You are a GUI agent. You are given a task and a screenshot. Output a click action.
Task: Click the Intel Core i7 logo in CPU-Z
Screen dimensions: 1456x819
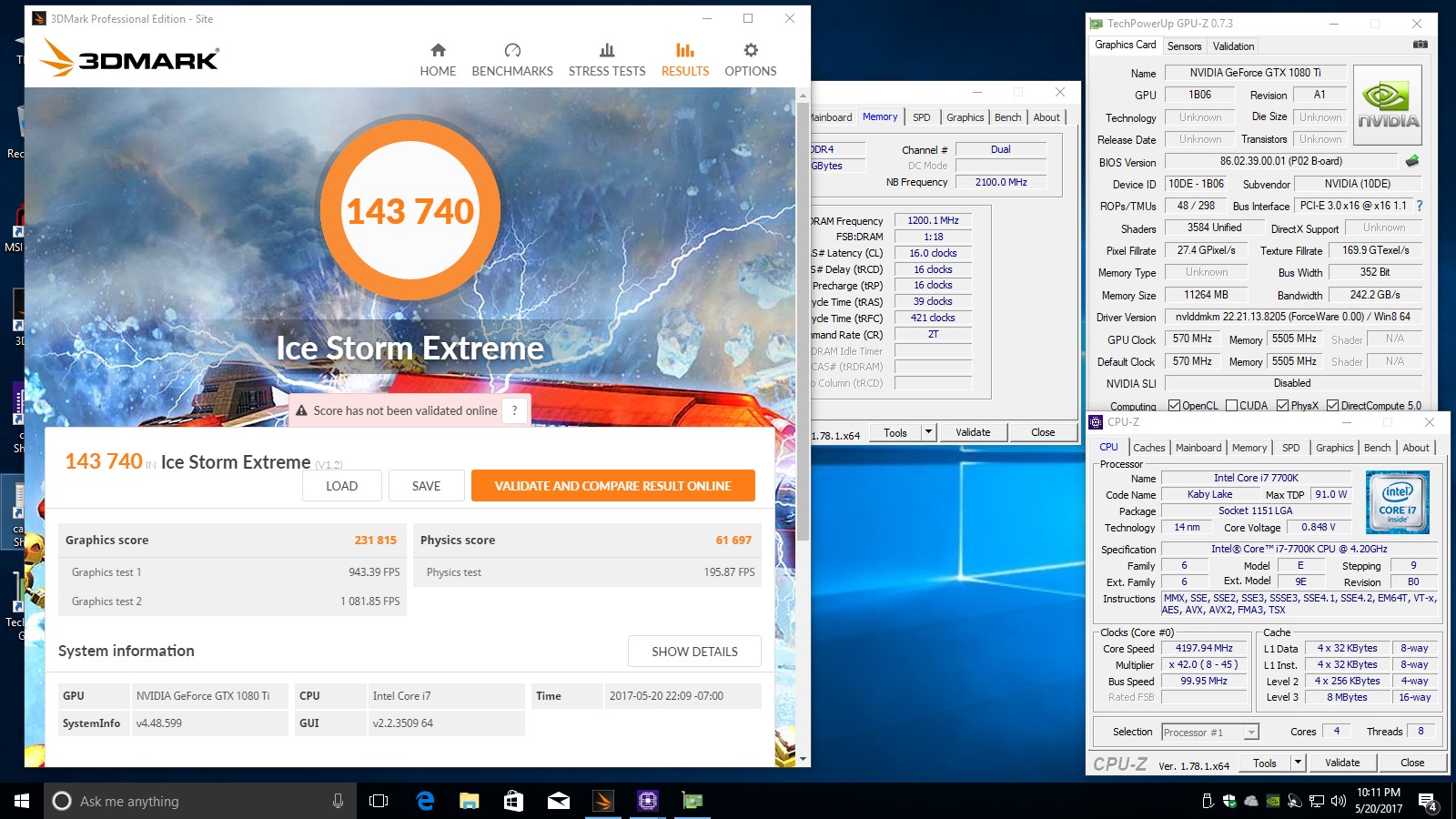tap(1398, 502)
